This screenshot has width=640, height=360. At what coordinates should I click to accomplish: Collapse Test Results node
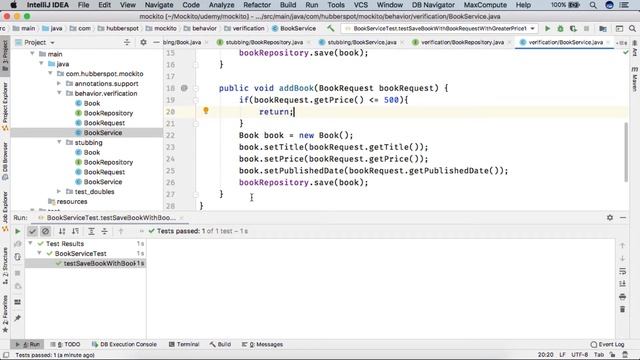[x=30, y=243]
